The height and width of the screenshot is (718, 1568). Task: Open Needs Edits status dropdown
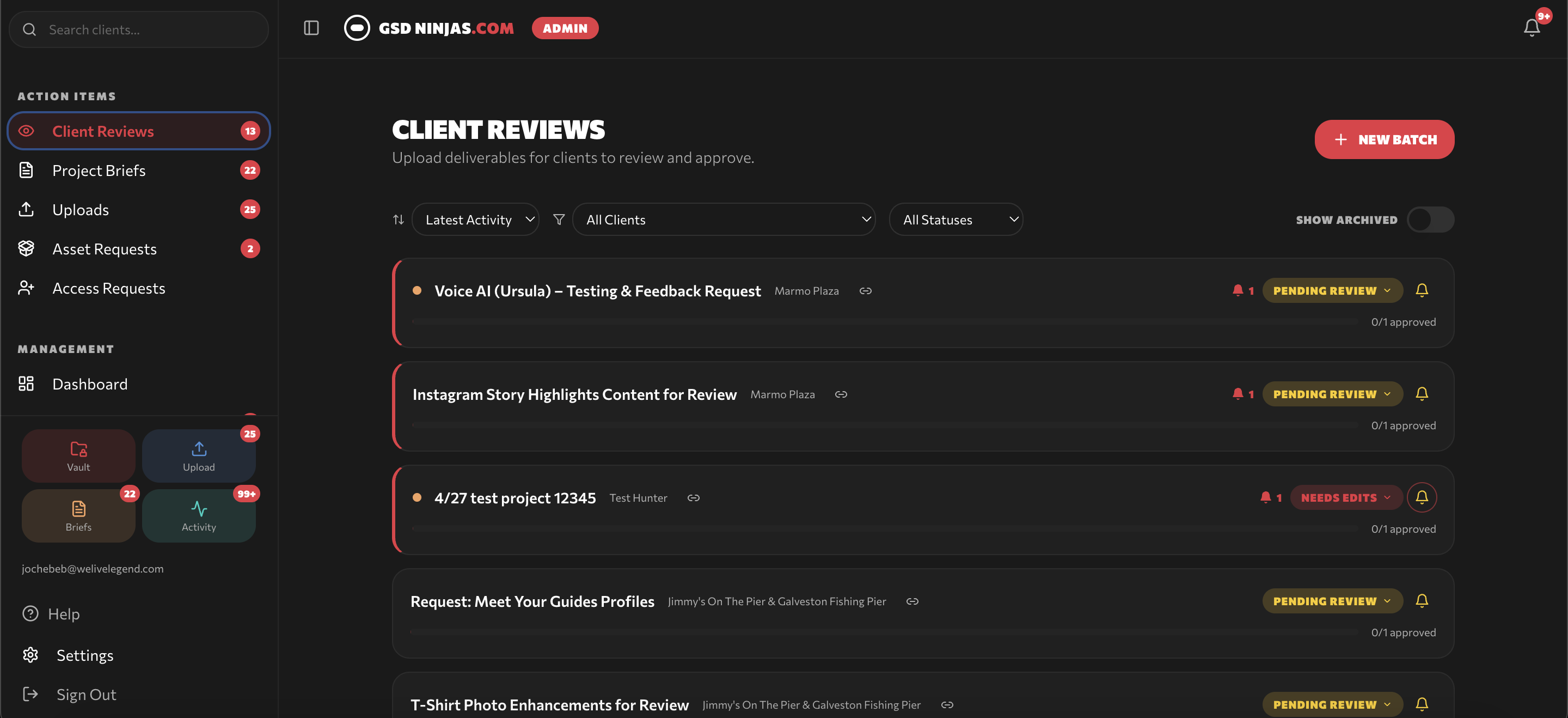coord(1346,497)
